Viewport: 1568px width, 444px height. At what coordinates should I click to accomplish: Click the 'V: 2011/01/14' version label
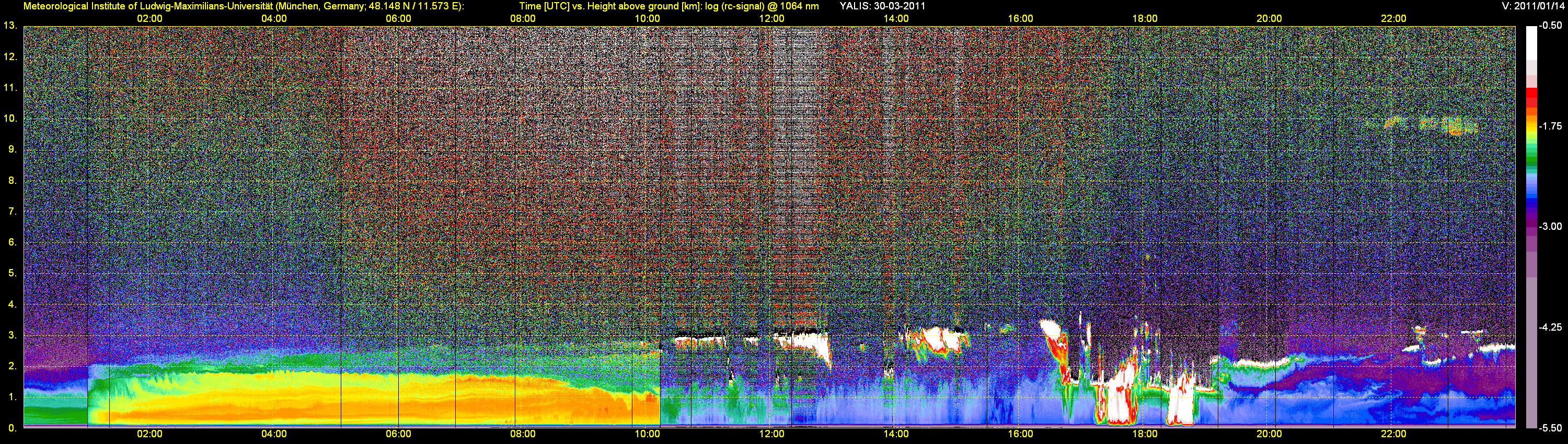[1532, 6]
